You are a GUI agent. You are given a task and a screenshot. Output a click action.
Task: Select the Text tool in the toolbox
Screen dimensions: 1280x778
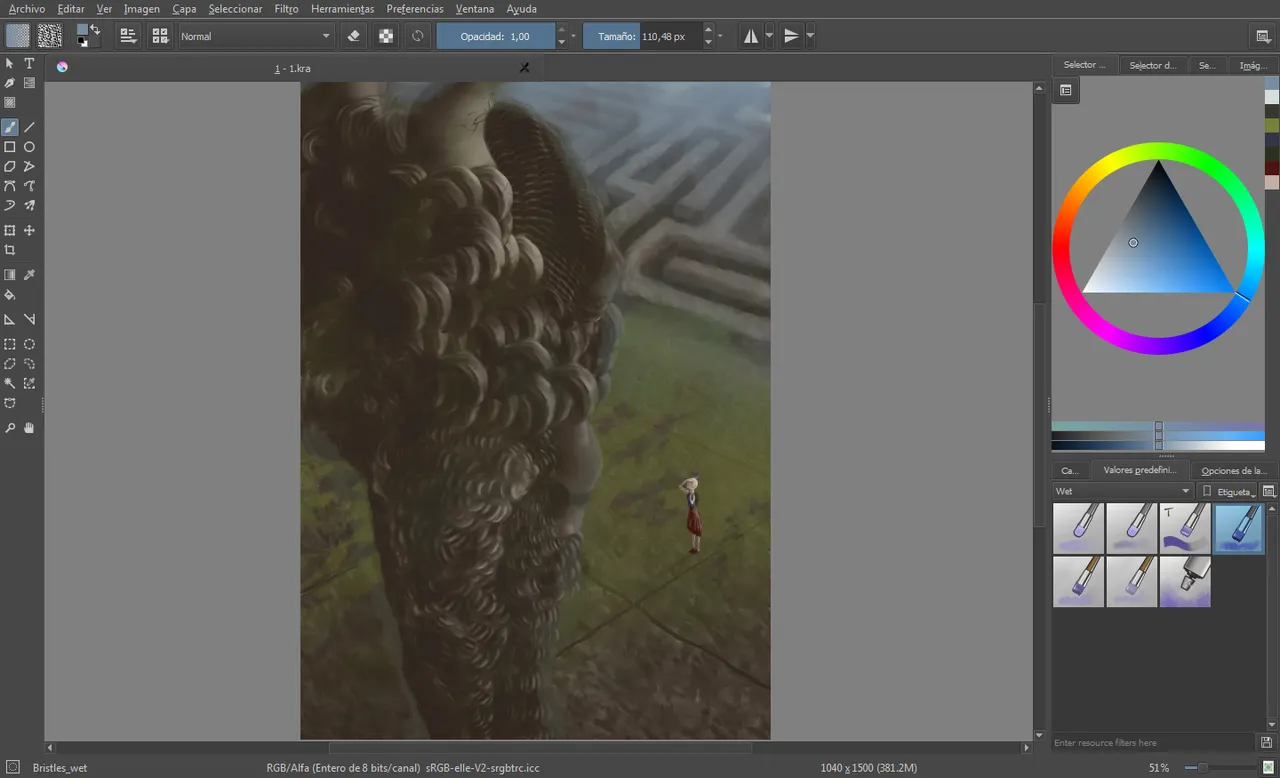(x=29, y=63)
